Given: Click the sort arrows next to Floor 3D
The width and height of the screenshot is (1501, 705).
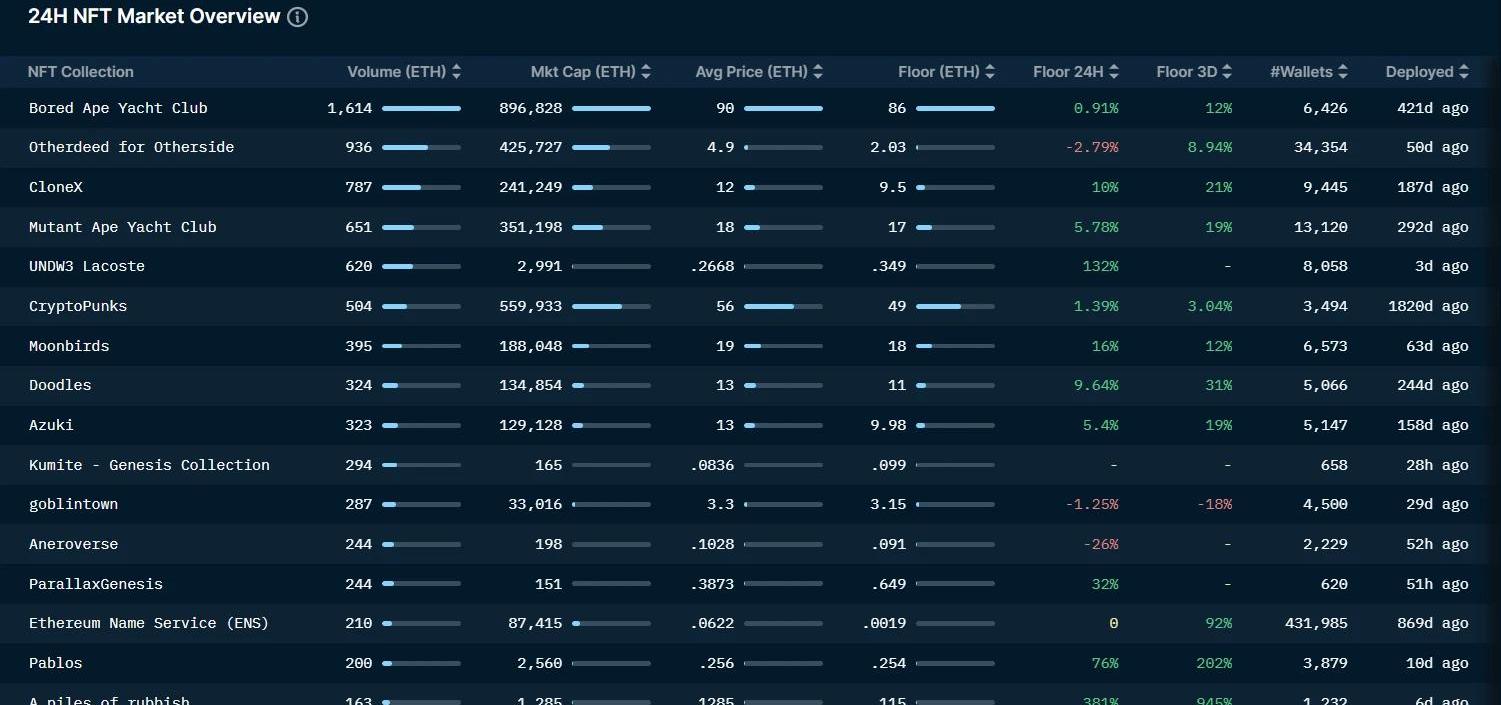Looking at the screenshot, I should pos(1227,72).
